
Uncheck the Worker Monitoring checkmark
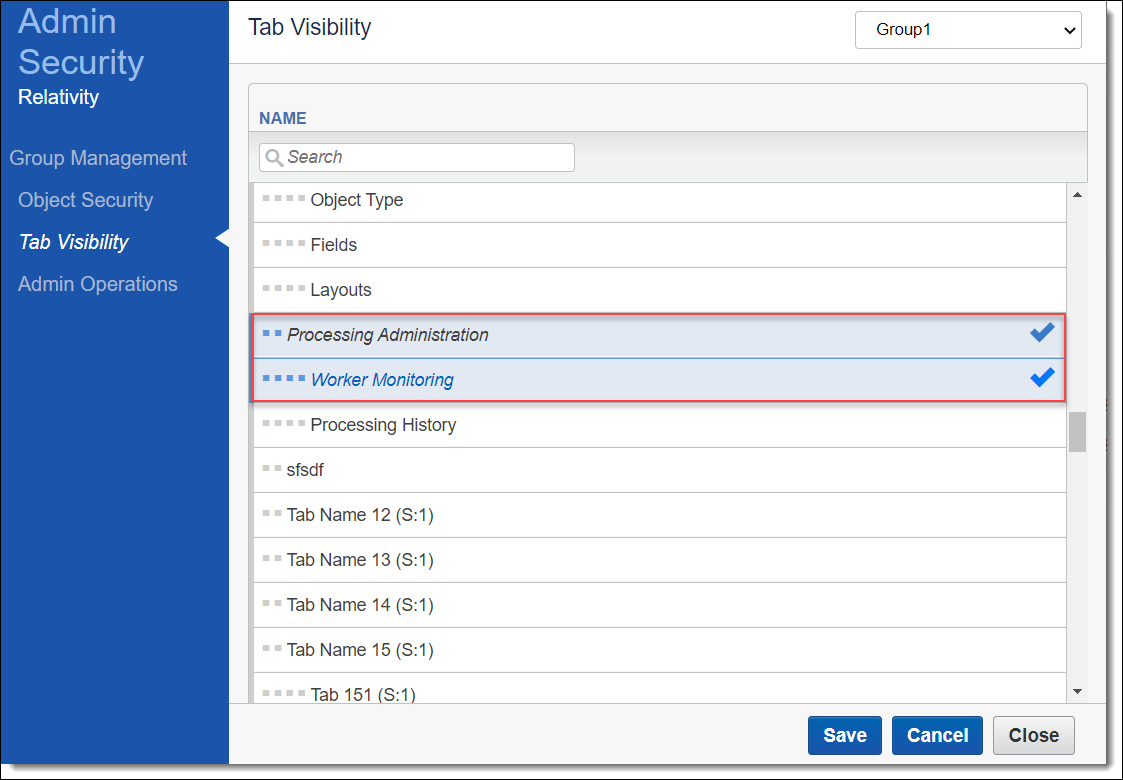(1042, 377)
